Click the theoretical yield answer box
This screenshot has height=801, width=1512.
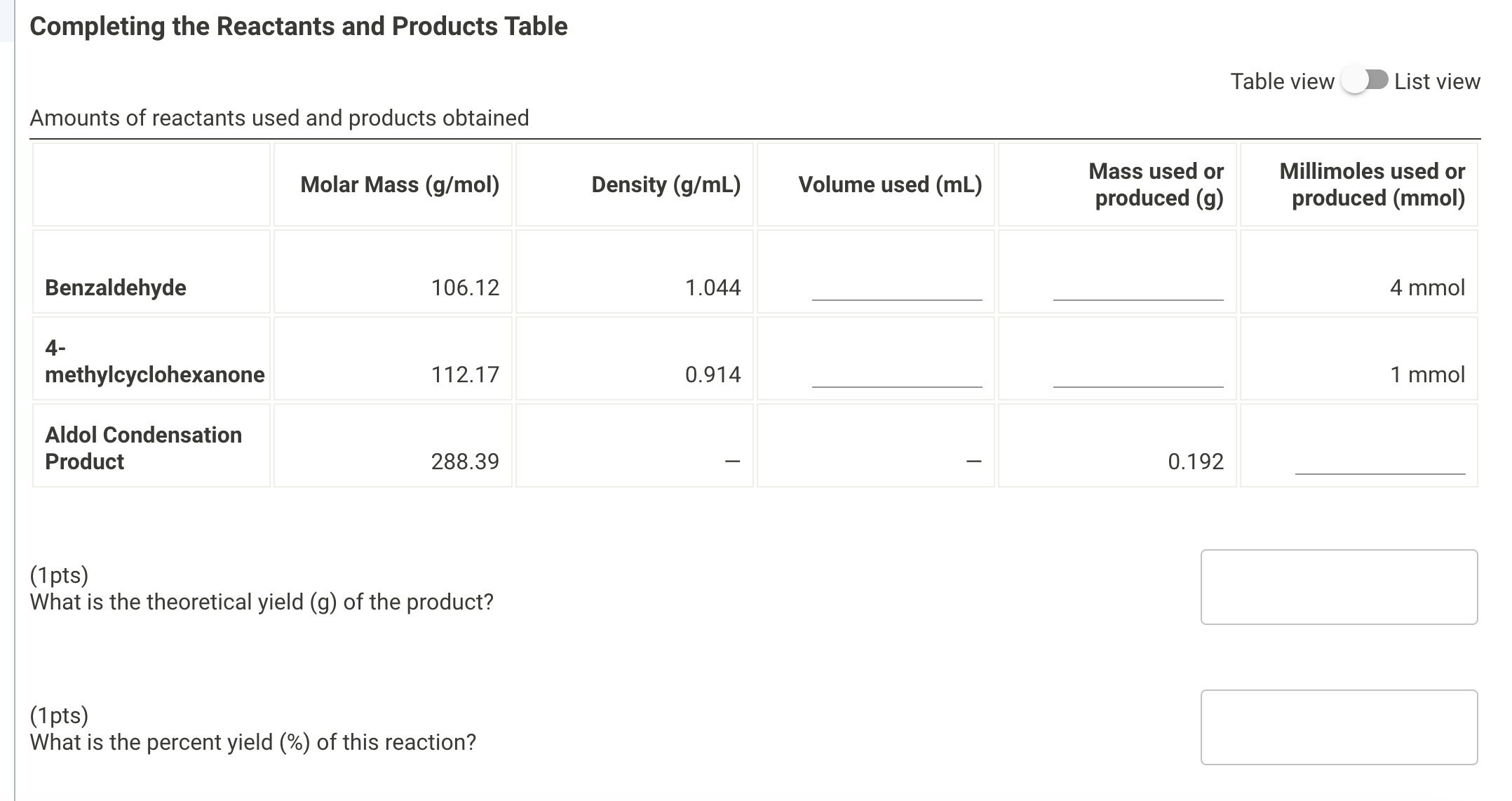tap(1339, 587)
